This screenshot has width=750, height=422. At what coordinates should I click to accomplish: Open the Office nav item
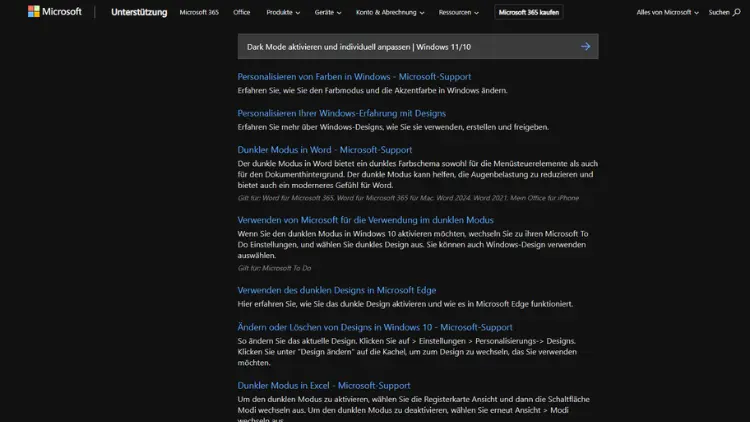pyautogui.click(x=242, y=12)
